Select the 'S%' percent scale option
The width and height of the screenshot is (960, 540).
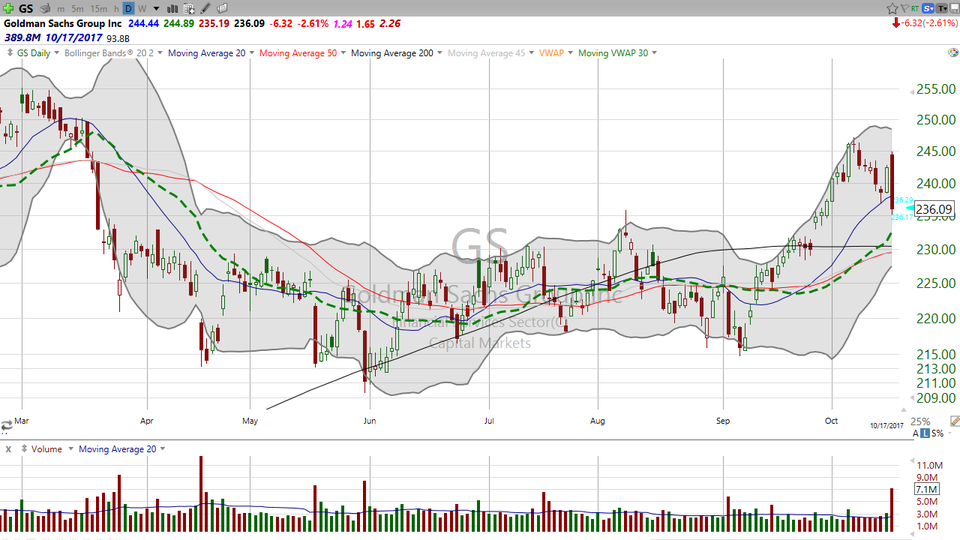click(937, 433)
